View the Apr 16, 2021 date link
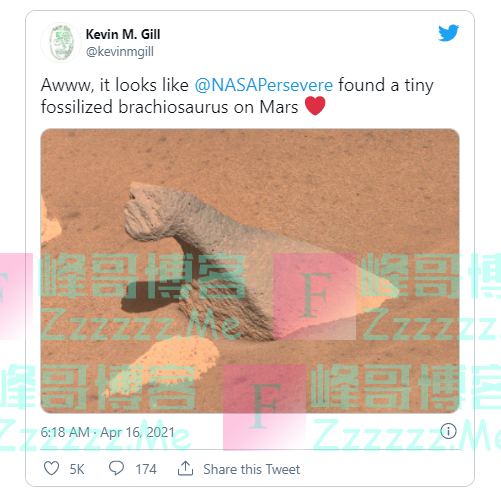This screenshot has width=501, height=494. (138, 432)
